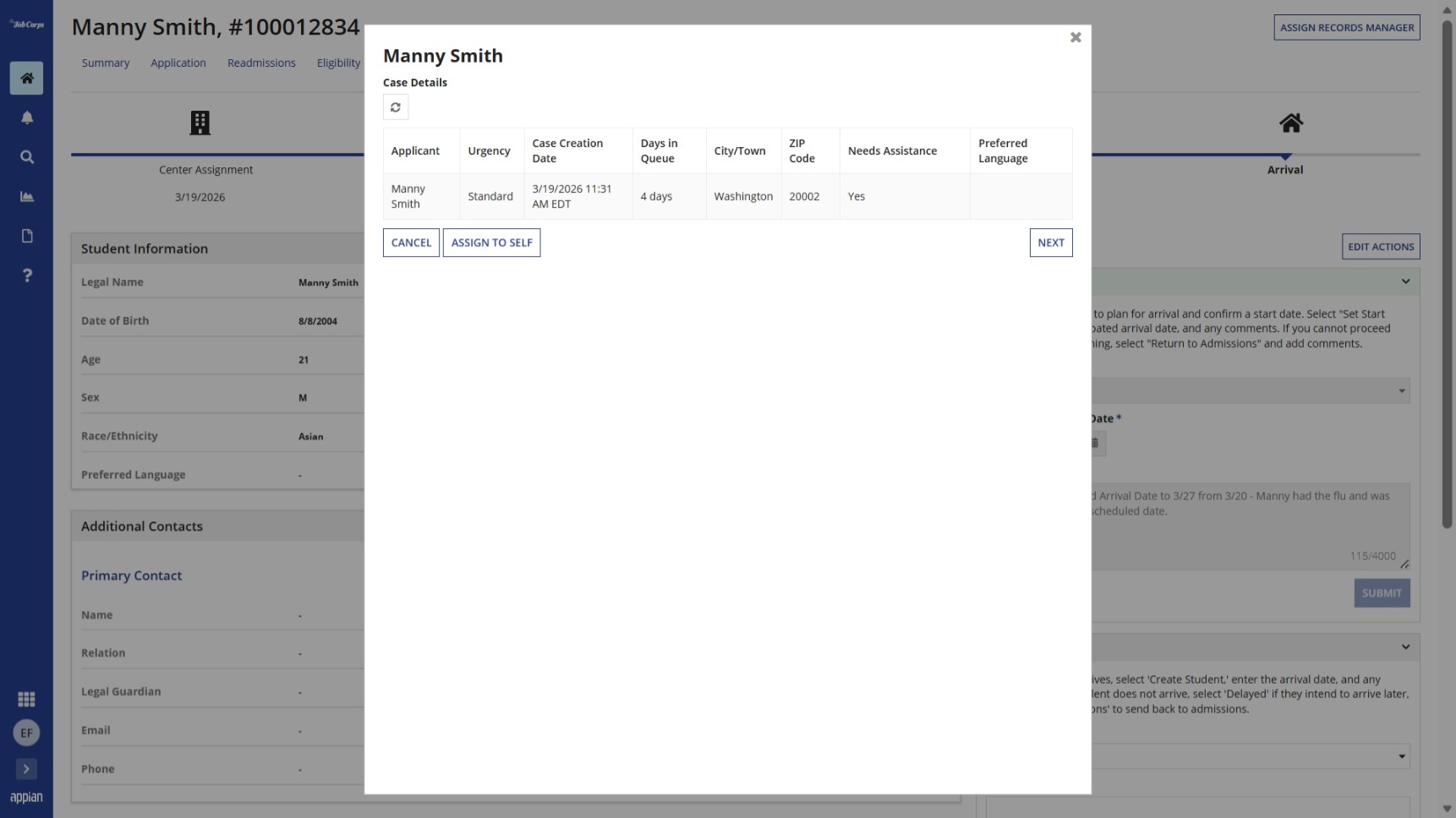1456x818 pixels.
Task: Click the '4 days' cell
Action: pyautogui.click(x=670, y=196)
